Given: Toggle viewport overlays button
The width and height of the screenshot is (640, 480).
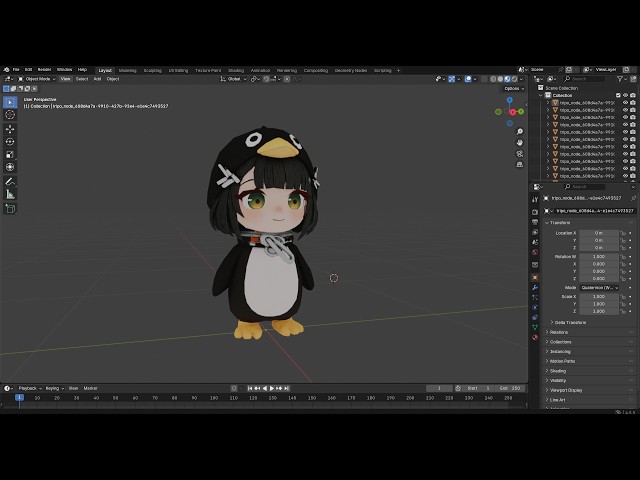Looking at the screenshot, I should [468, 79].
